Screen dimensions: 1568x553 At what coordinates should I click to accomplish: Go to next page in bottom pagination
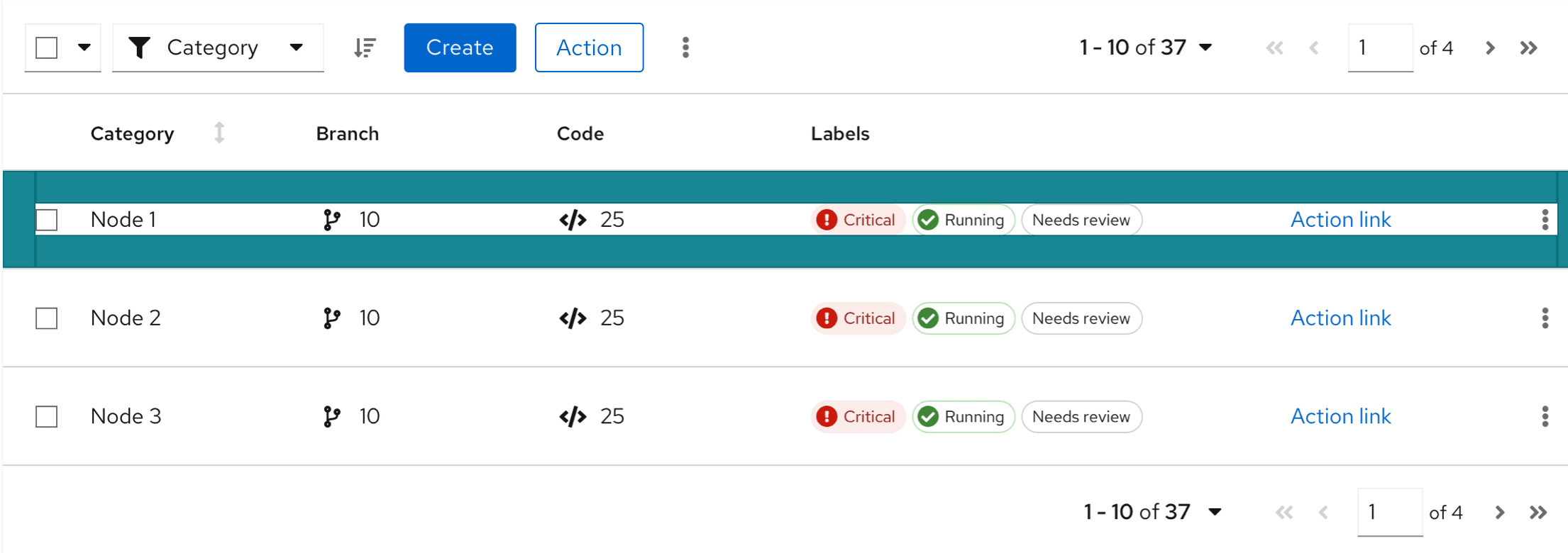(x=1499, y=512)
